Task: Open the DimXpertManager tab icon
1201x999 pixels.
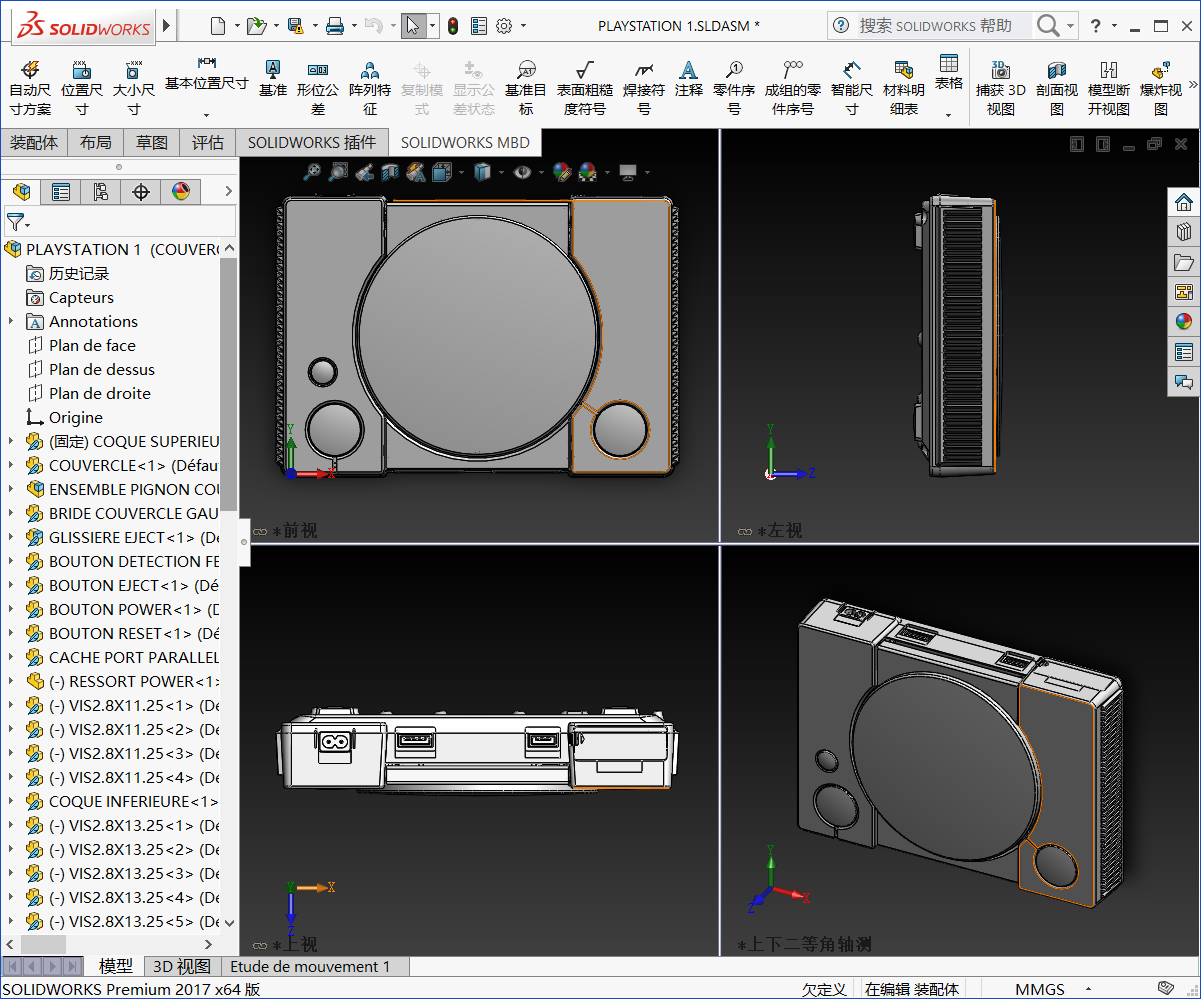Action: tap(141, 191)
